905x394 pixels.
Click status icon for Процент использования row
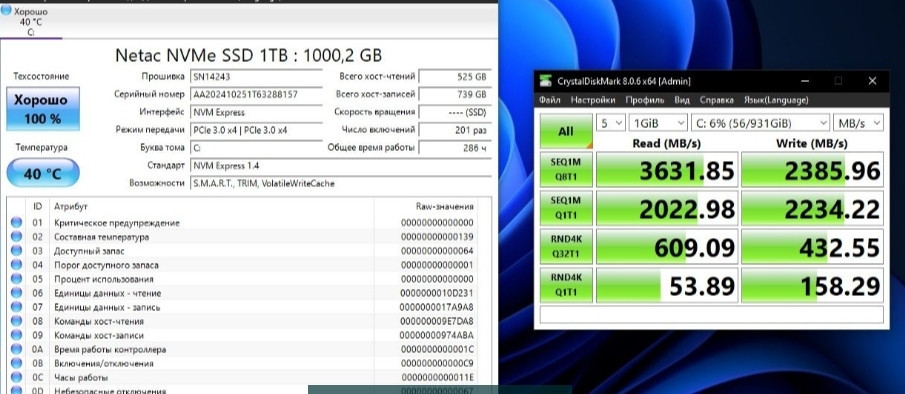click(16, 279)
